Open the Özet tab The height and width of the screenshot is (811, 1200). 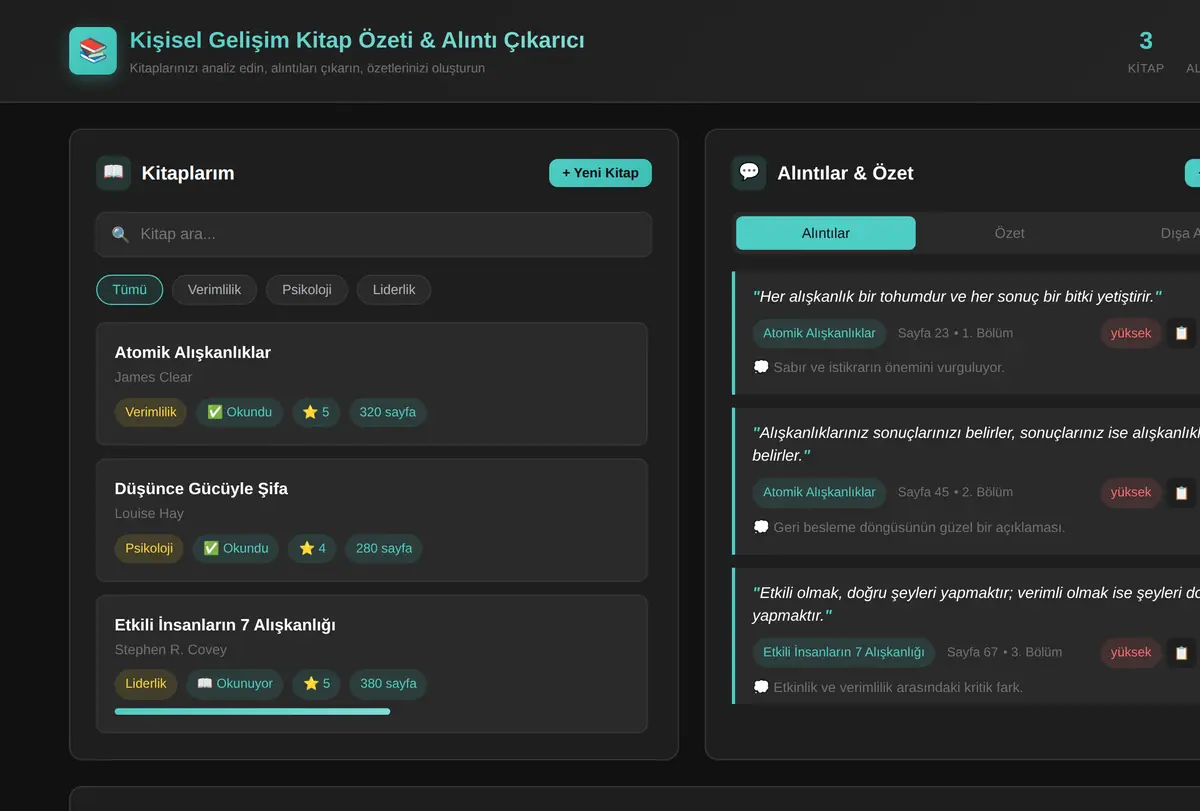[1009, 233]
